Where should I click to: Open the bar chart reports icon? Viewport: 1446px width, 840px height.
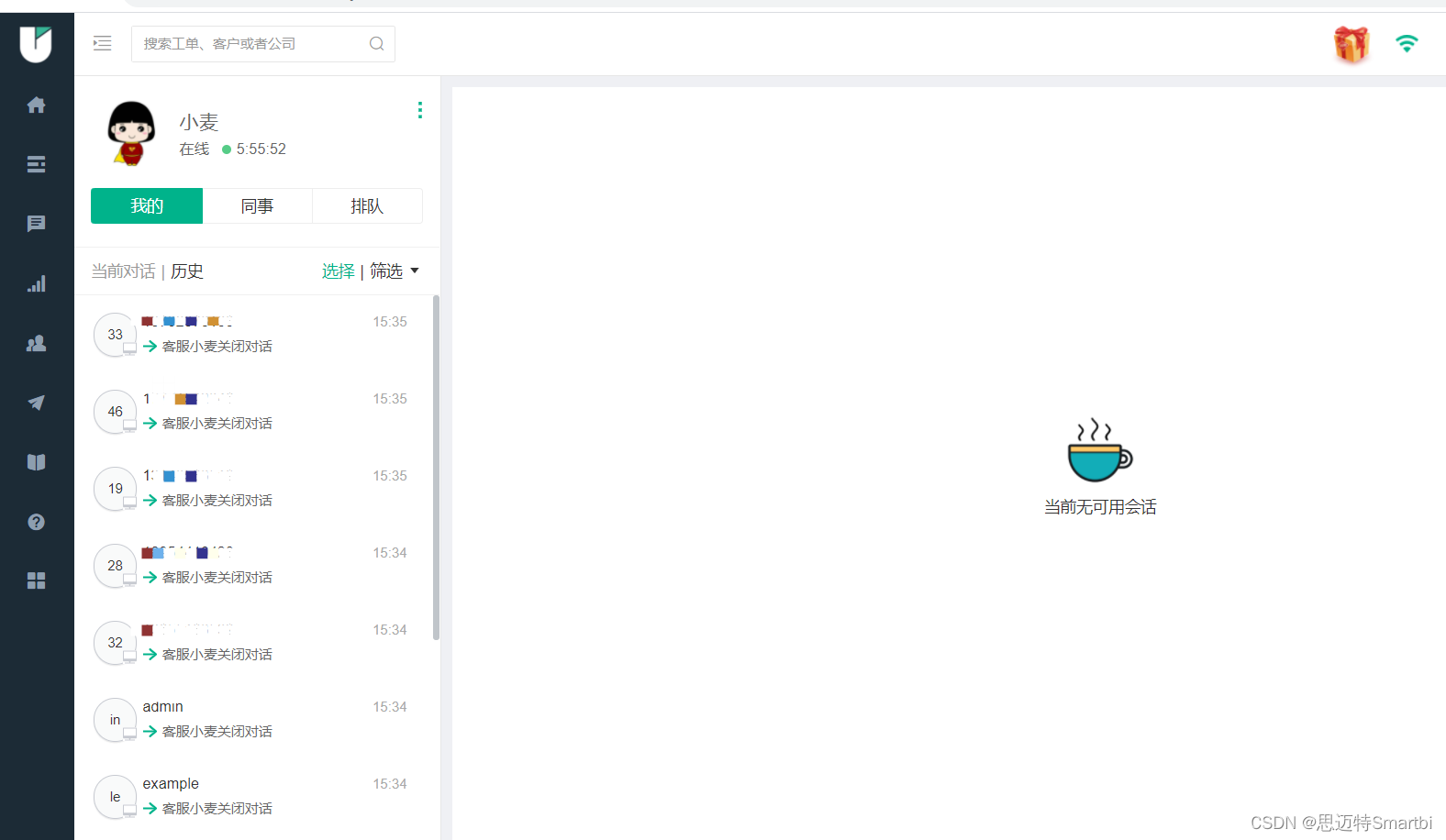click(x=37, y=283)
